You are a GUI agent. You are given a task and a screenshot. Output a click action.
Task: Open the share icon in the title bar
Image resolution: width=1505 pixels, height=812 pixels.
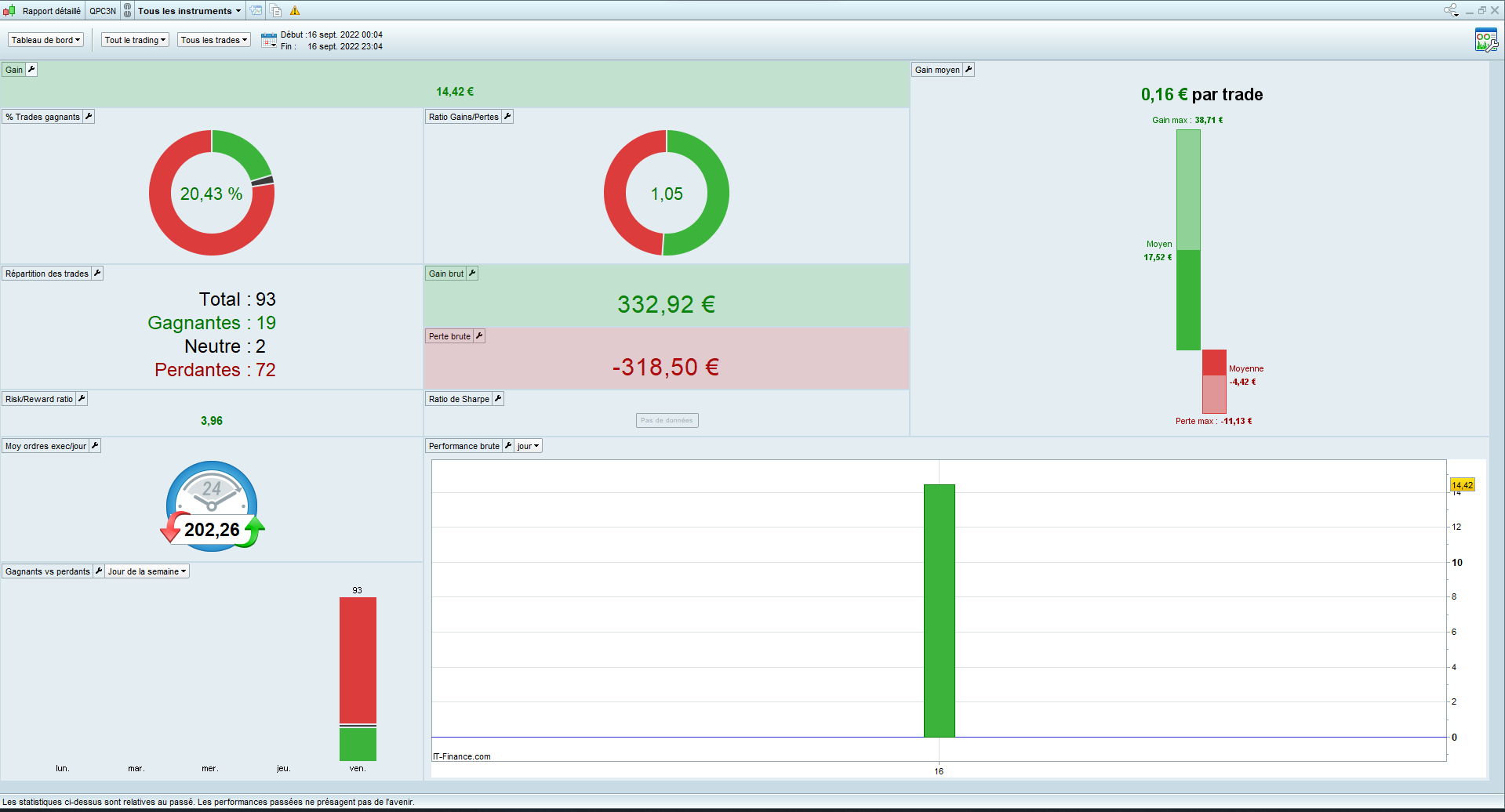click(x=1452, y=10)
